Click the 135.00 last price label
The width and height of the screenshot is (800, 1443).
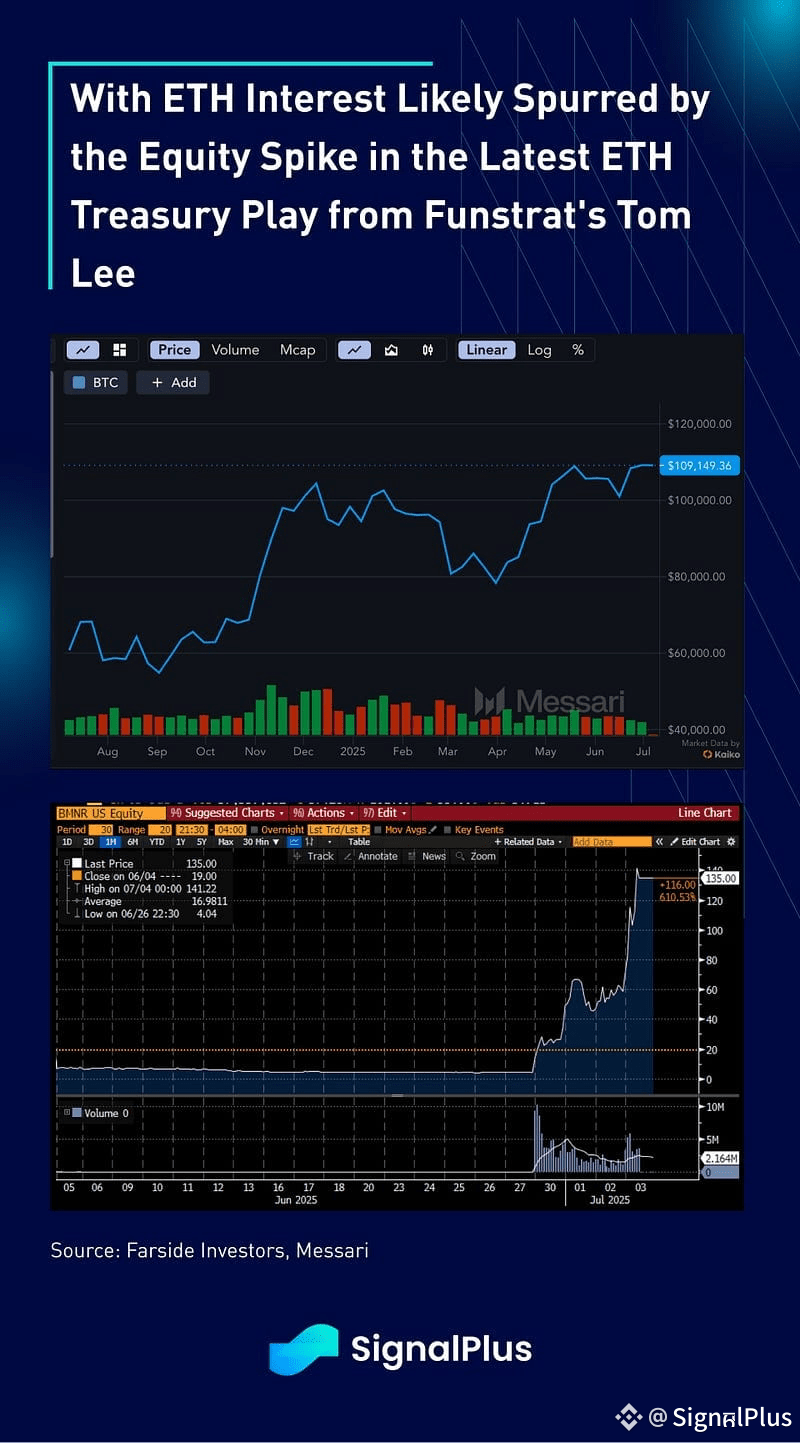pos(718,878)
